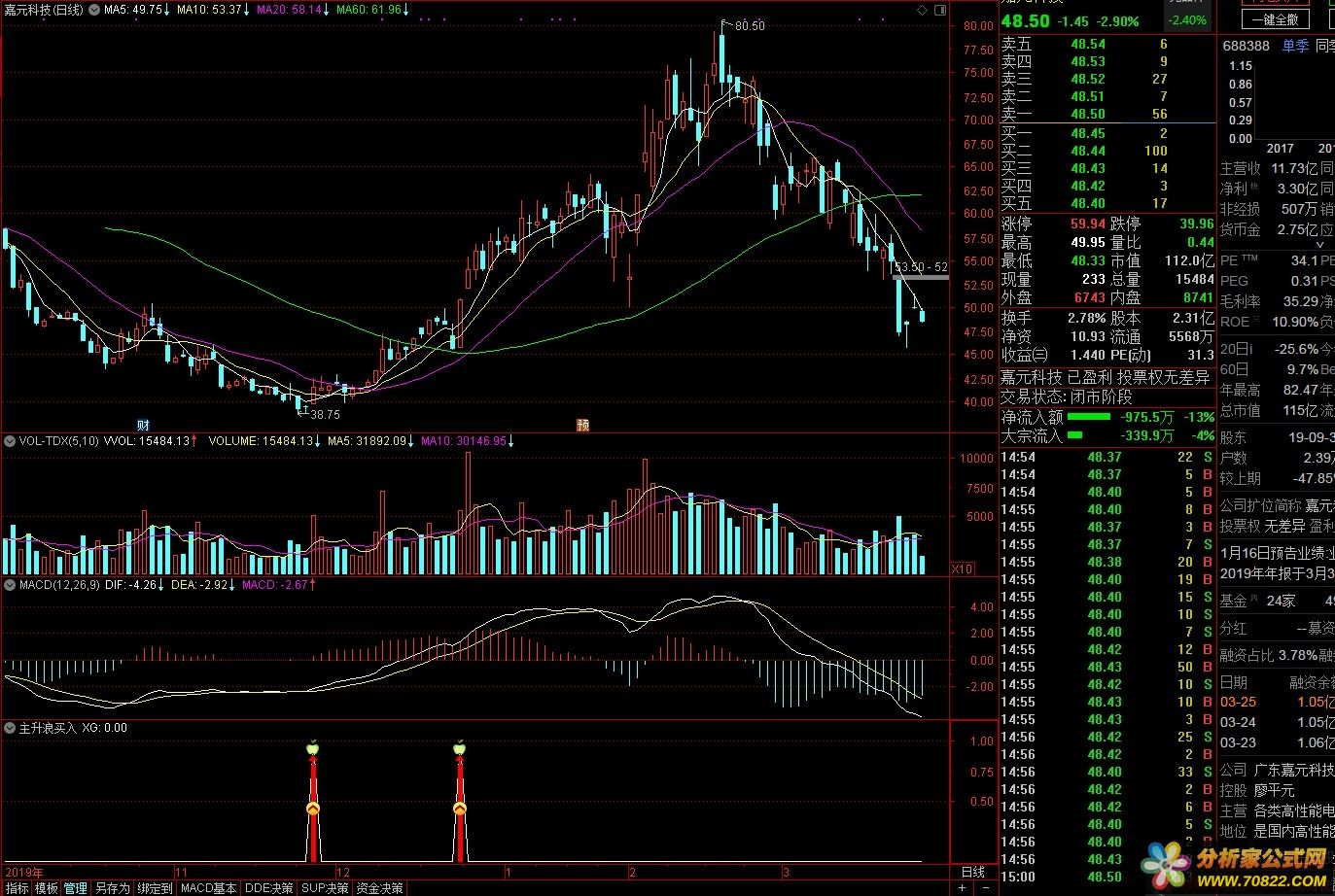The width and height of the screenshot is (1335, 896).
Task: Click the orange 预 forecast marker
Action: point(582,425)
